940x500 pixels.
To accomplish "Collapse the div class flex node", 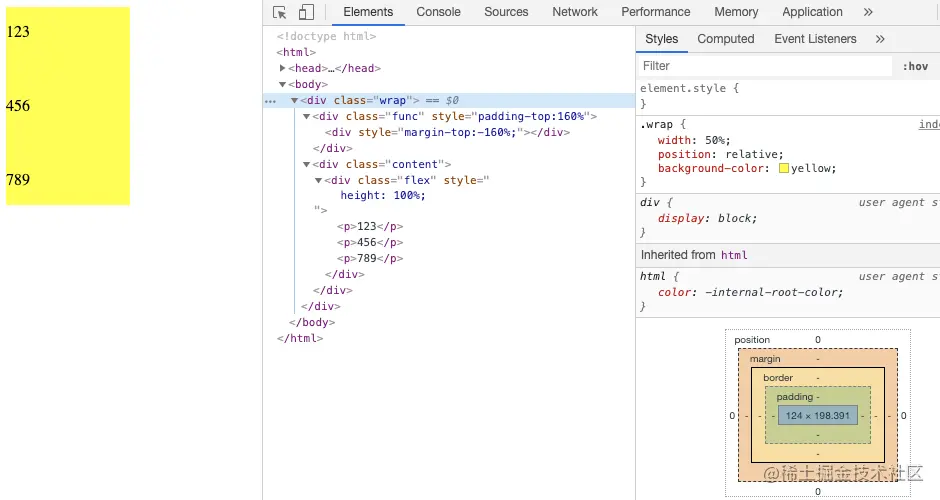I will 318,180.
